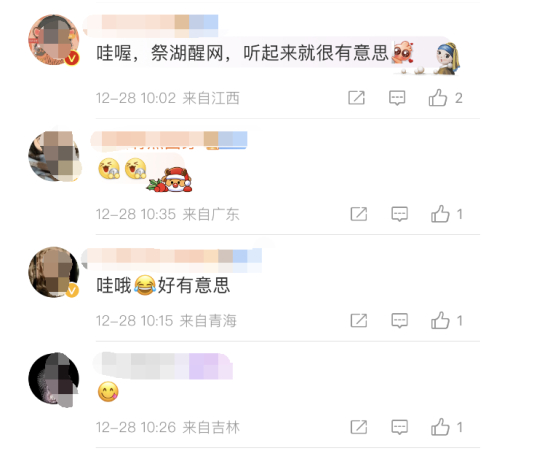This screenshot has width=550, height=451.
Task: Share the 广东 comment via repost icon
Action: (359, 214)
